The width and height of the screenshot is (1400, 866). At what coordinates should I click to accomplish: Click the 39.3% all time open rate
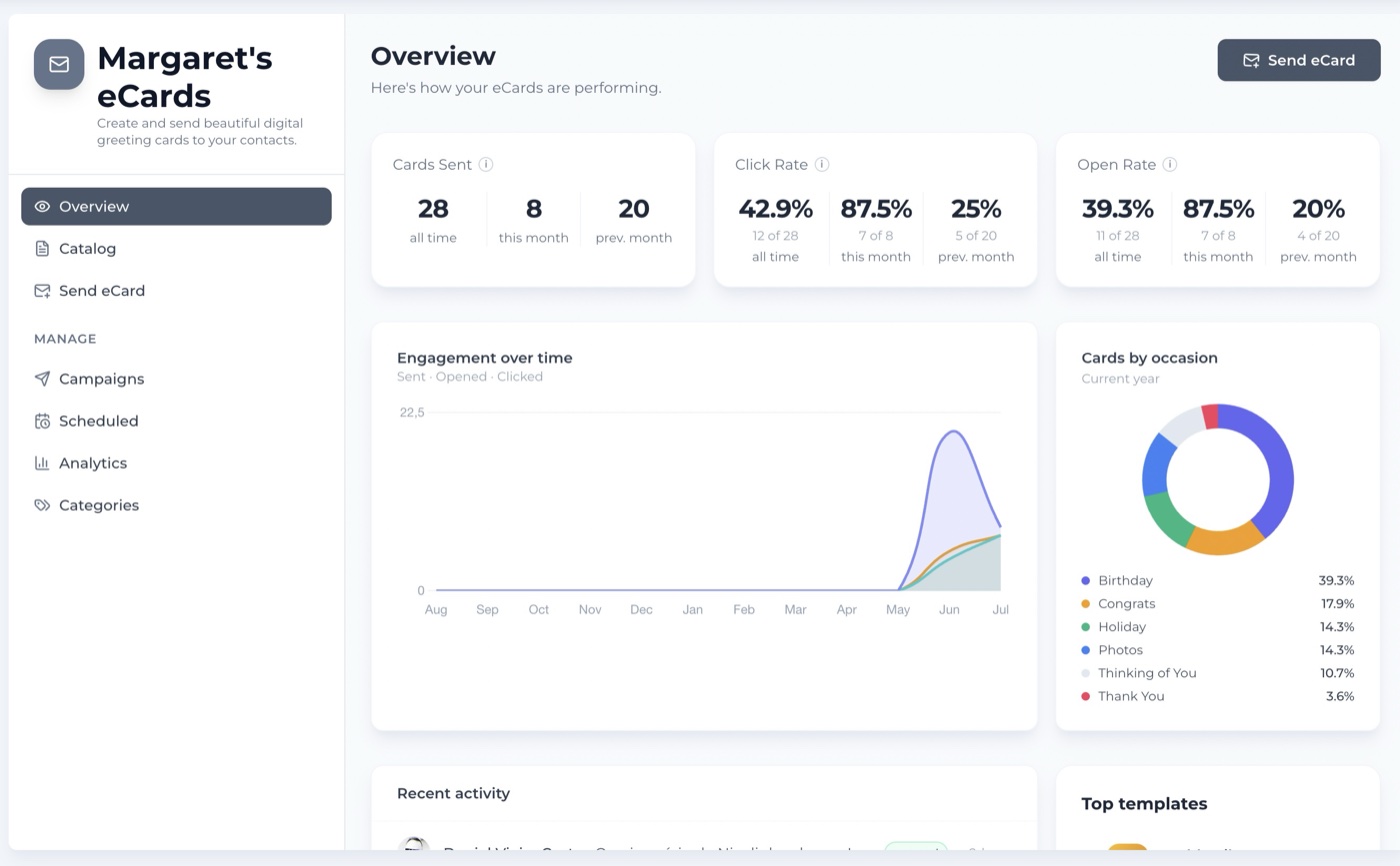coord(1118,209)
